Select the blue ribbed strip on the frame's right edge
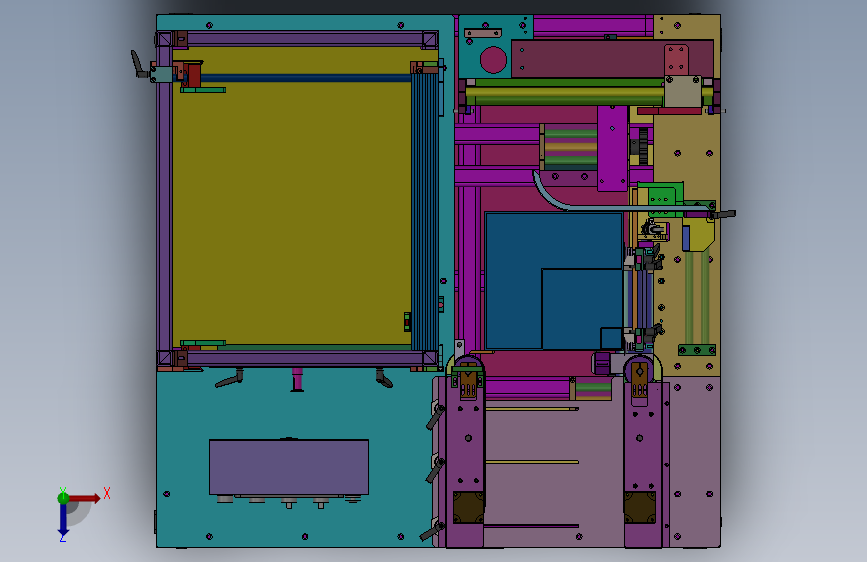 coord(425,212)
